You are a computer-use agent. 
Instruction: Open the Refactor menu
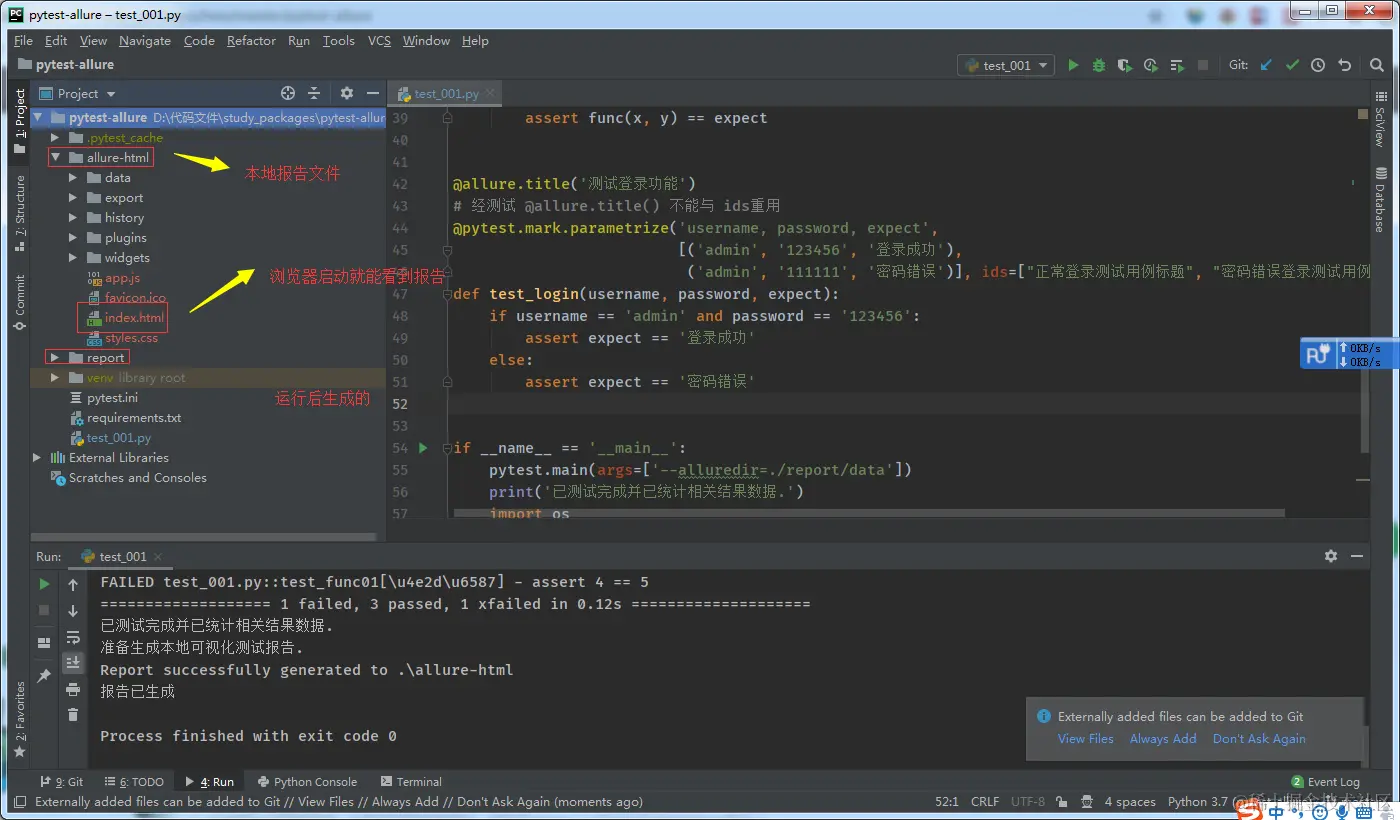[251, 40]
